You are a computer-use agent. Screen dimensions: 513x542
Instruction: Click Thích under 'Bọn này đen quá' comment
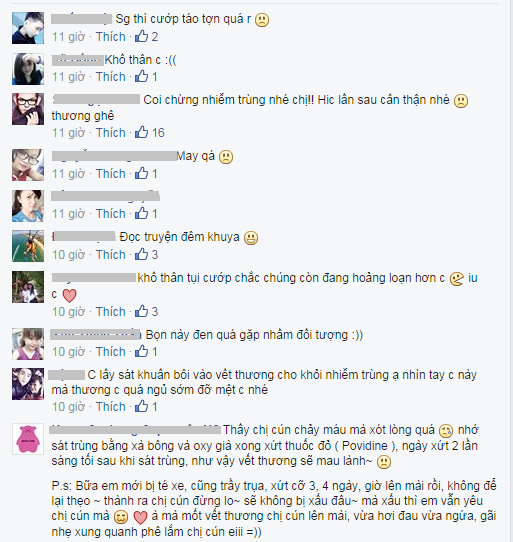tap(111, 352)
